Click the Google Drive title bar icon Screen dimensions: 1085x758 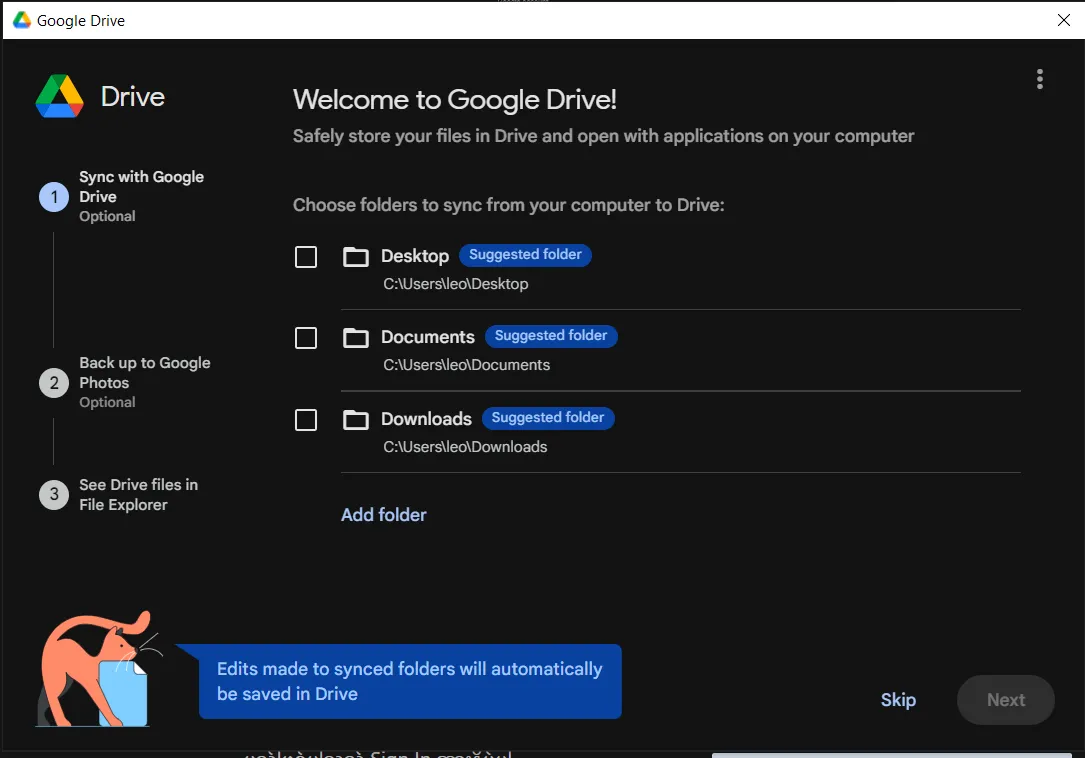[x=22, y=20]
